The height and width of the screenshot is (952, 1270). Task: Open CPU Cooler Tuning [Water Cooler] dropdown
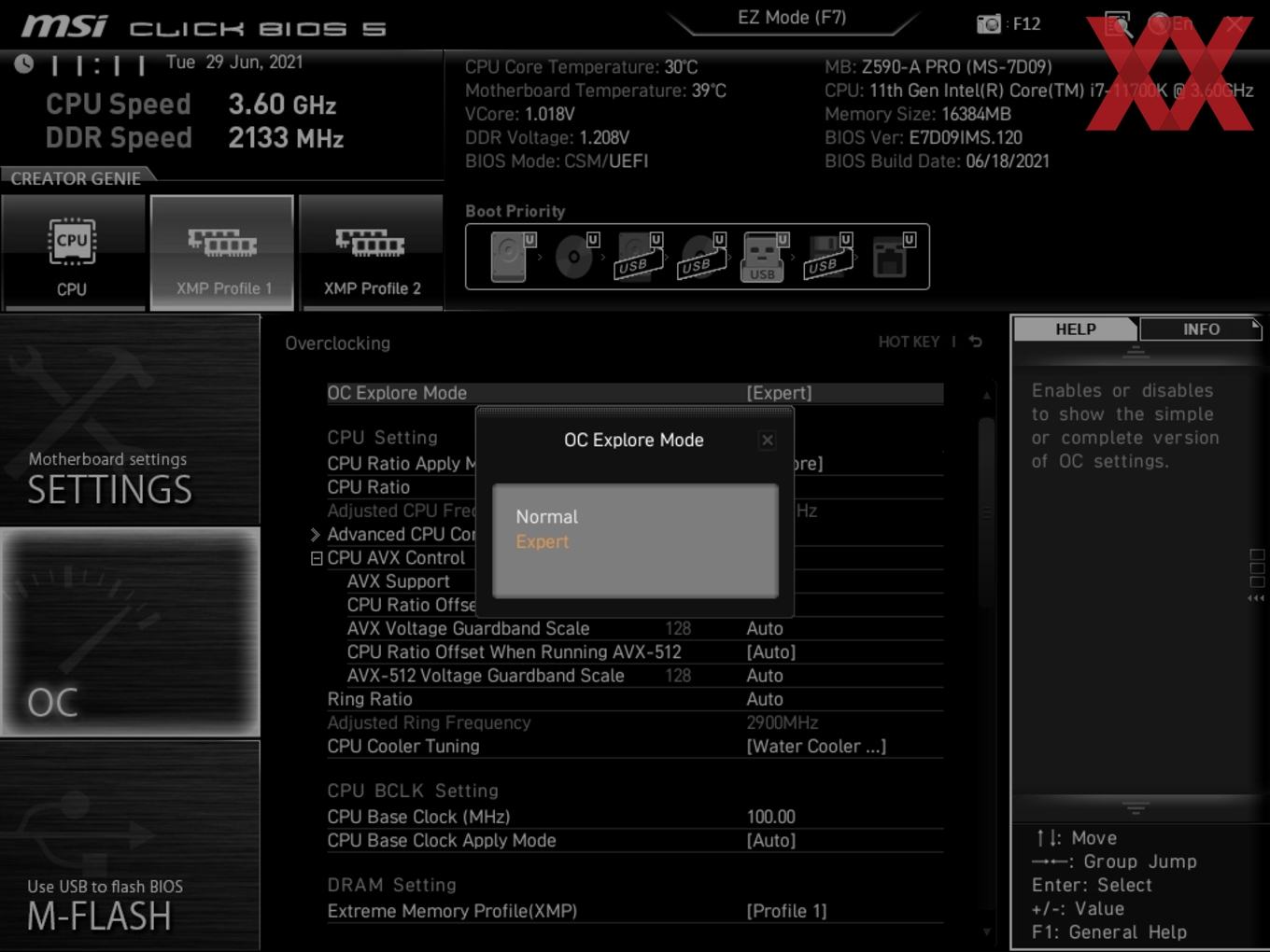coord(816,746)
